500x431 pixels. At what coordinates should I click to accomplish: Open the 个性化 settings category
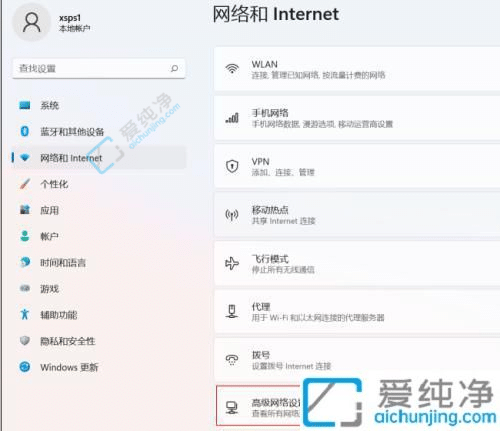pos(99,184)
